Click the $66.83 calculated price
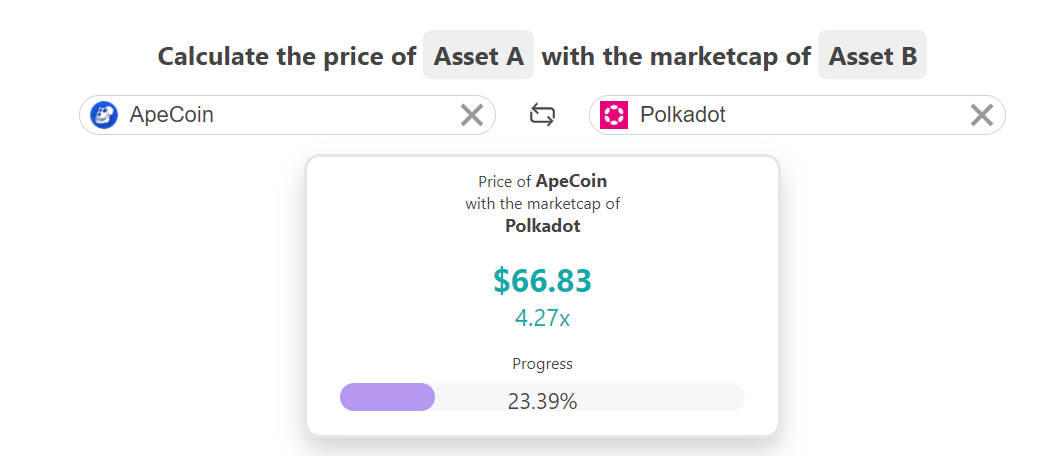 pyautogui.click(x=542, y=281)
